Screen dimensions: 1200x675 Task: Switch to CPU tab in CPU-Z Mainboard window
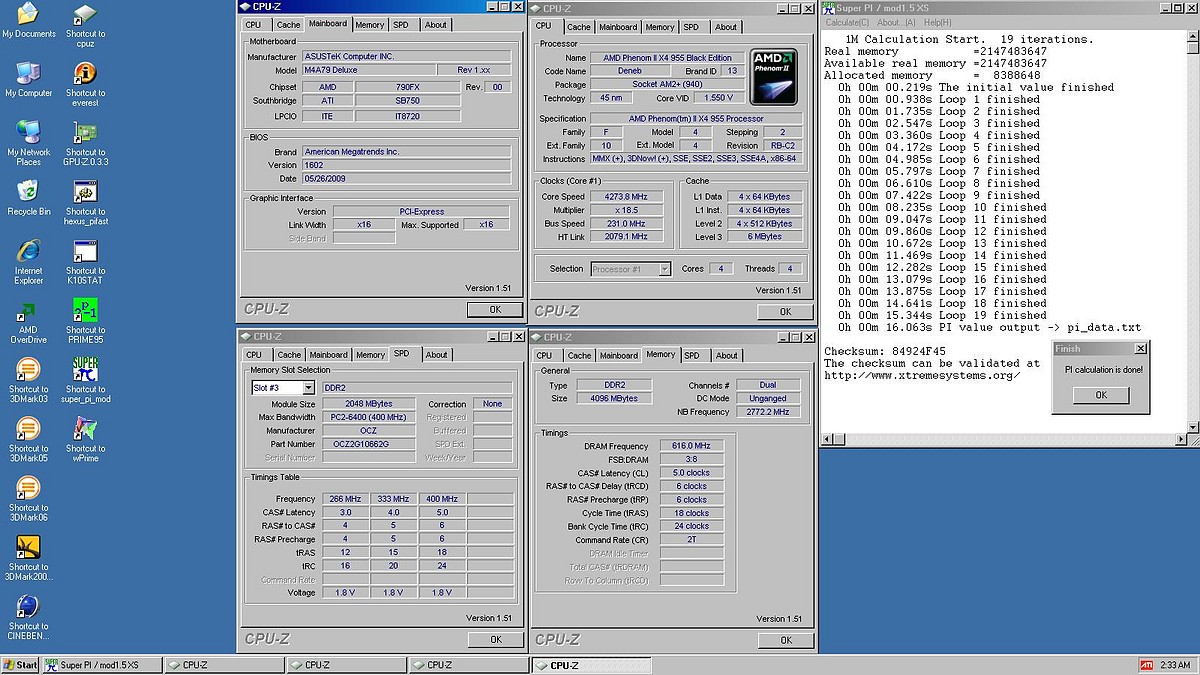click(254, 25)
